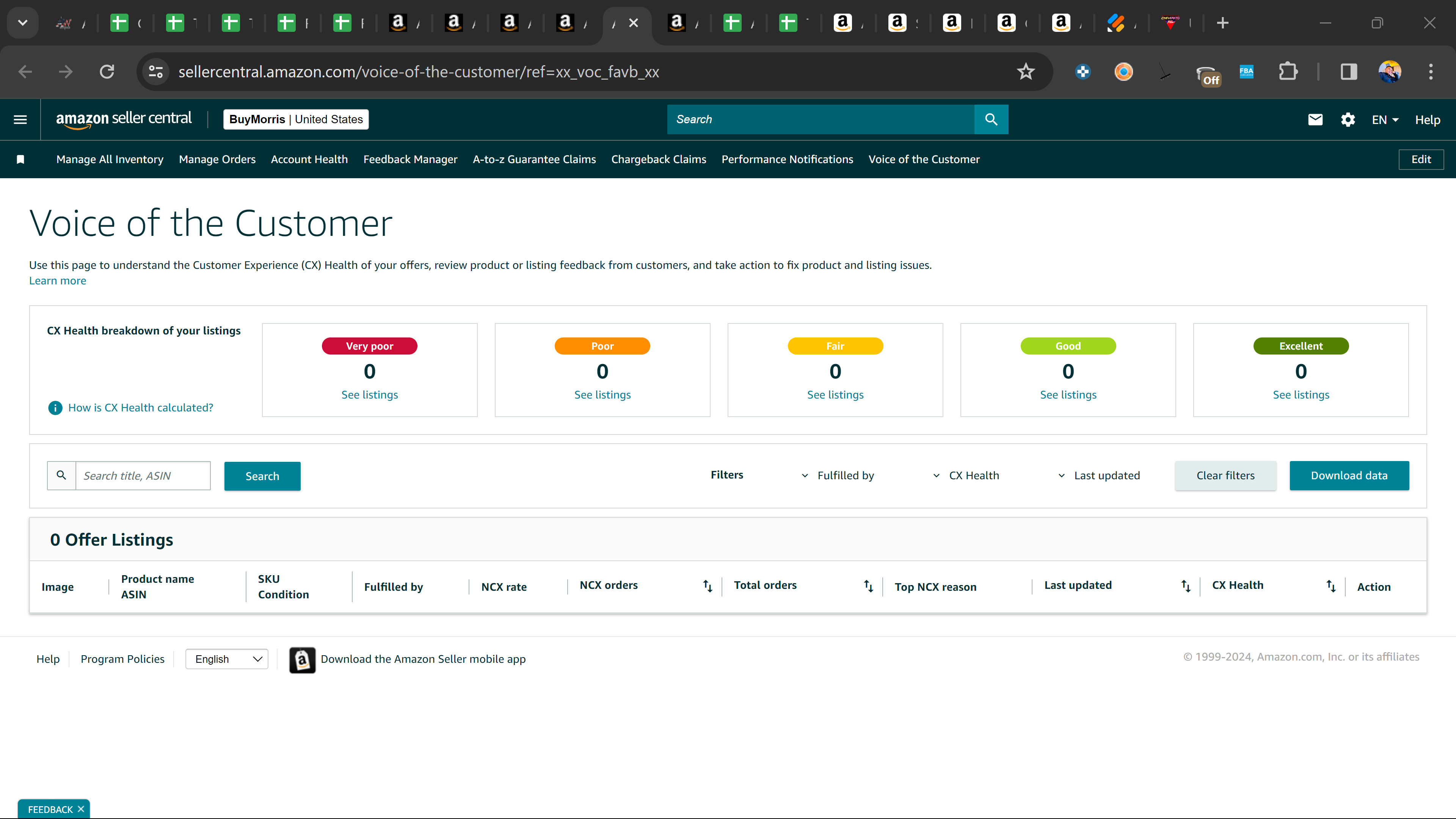Click the Edit favorites button

pyautogui.click(x=1421, y=159)
